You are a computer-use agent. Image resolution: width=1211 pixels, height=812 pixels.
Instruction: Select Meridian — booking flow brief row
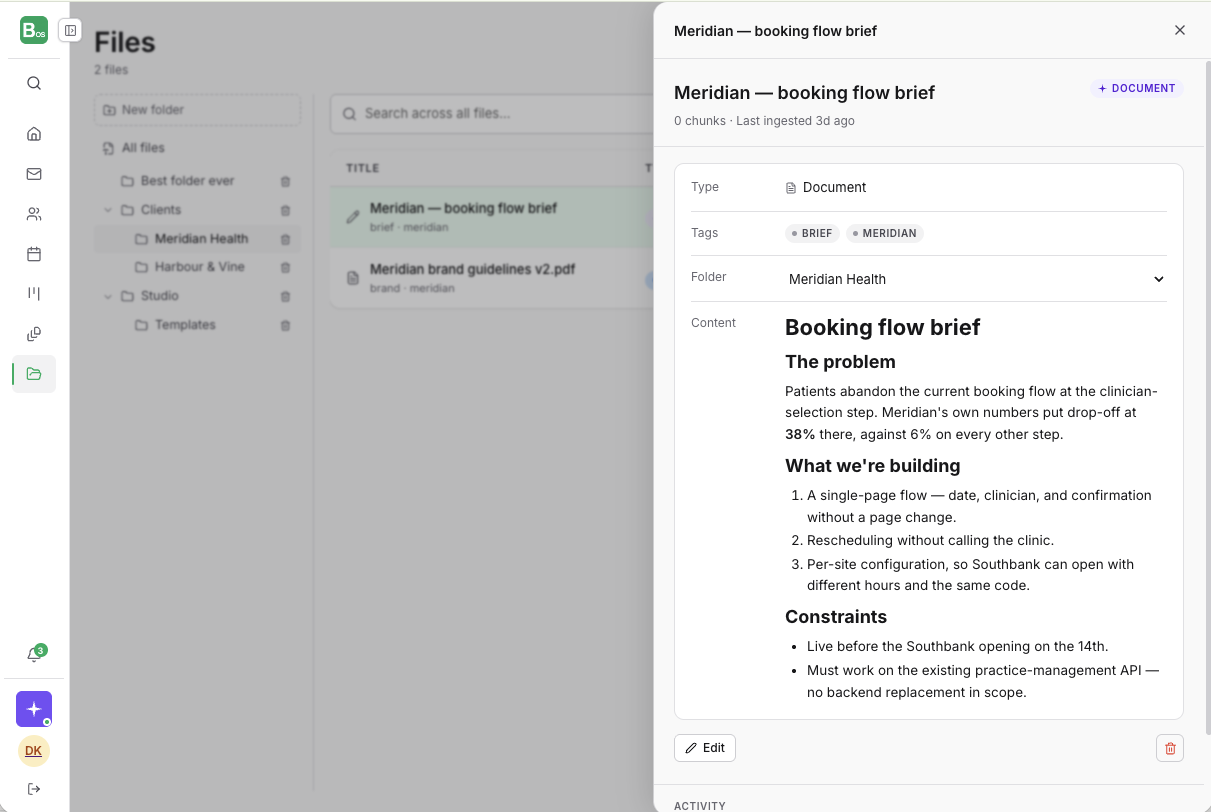492,217
